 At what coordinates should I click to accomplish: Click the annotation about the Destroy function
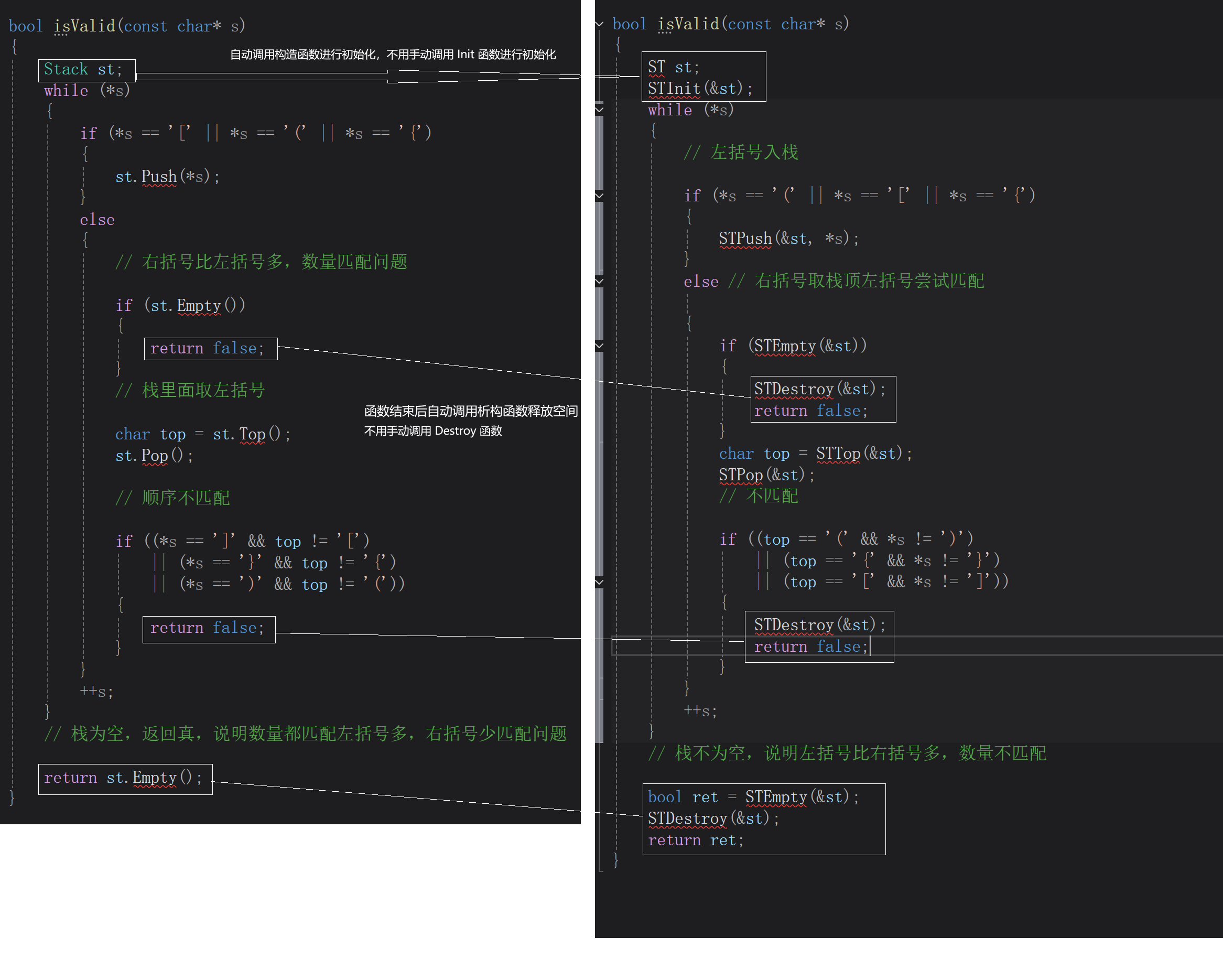point(433,430)
